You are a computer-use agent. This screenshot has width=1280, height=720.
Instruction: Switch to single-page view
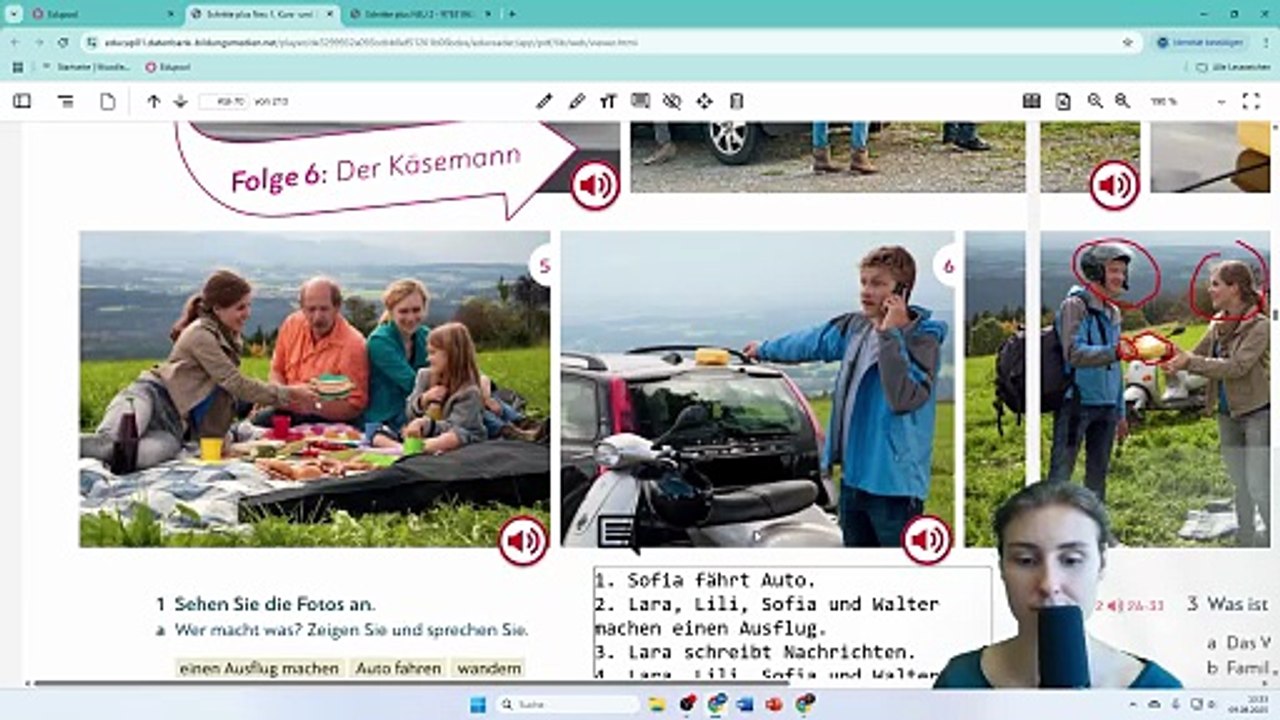tap(1063, 101)
